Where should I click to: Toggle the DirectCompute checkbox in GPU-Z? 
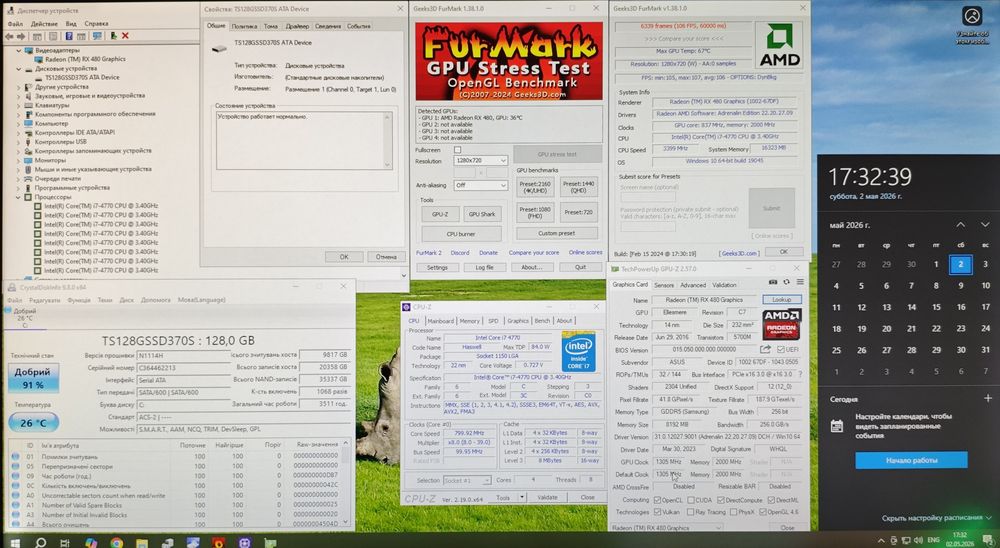(x=721, y=500)
